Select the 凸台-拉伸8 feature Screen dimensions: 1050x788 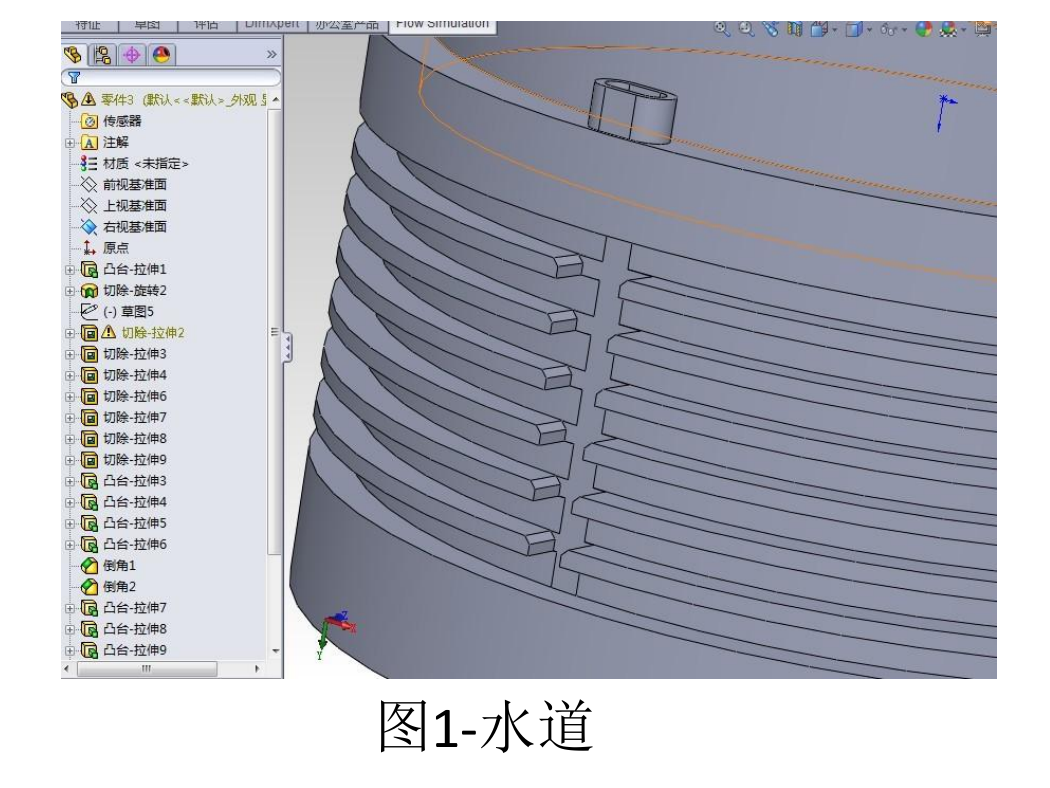coord(125,629)
